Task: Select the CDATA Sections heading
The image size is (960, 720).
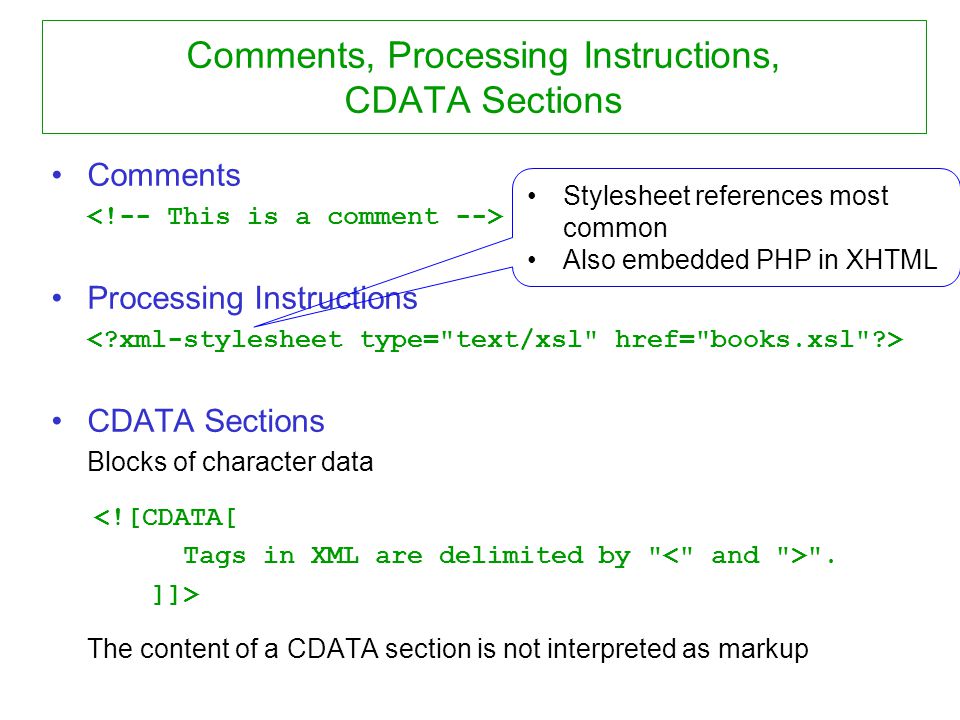Action: coord(206,421)
